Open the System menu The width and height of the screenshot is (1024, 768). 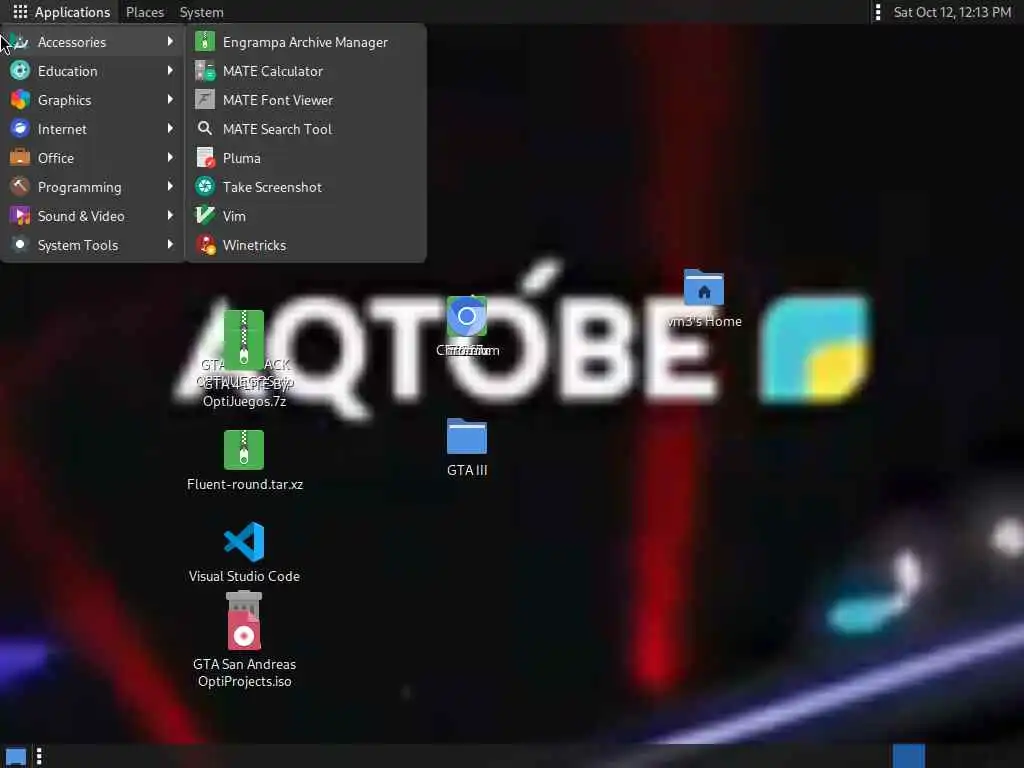(x=201, y=12)
